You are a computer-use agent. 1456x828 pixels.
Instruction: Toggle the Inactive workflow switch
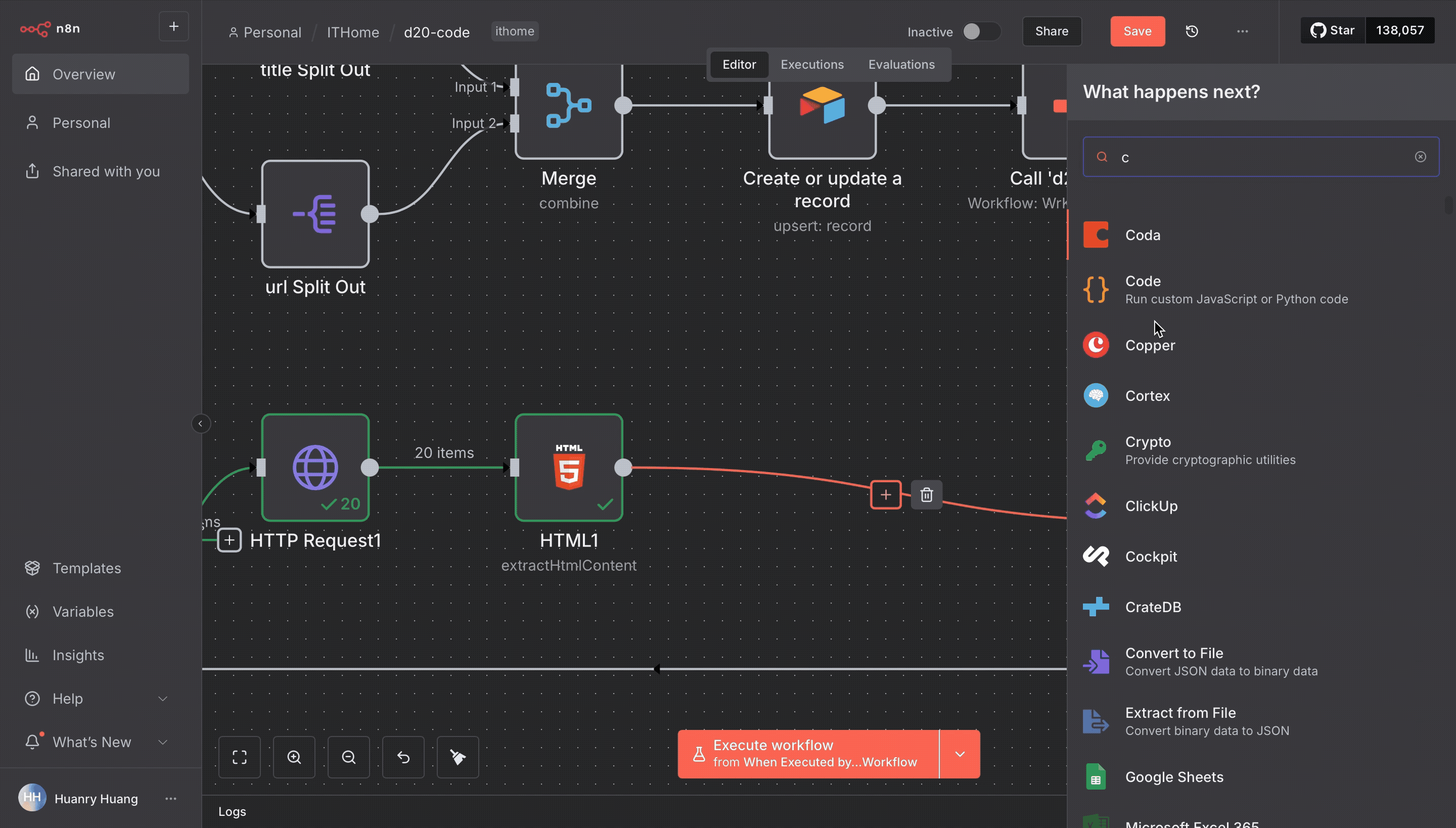point(981,31)
